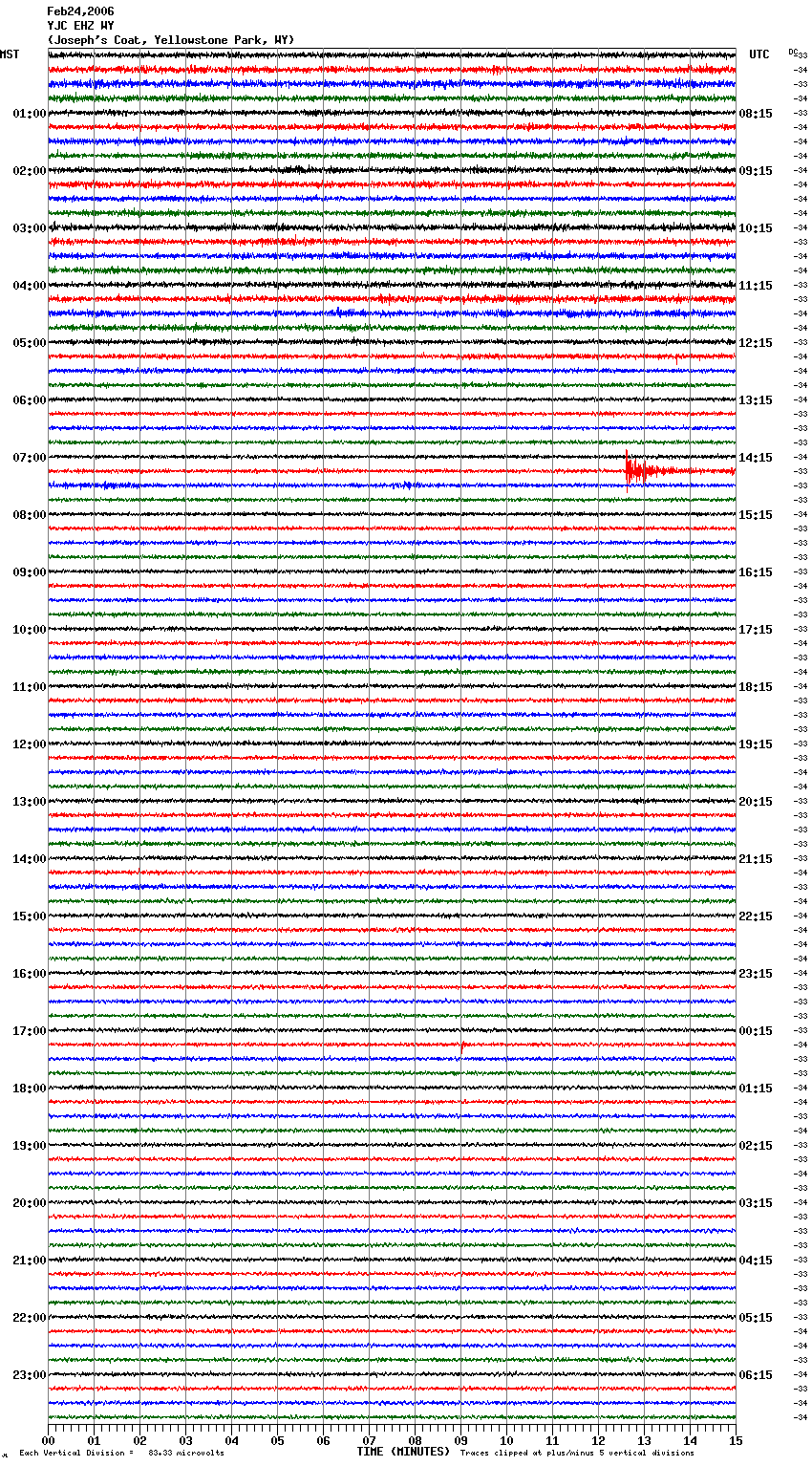Screen dimensions: 812x1466
Task: Select the 04:00 MST time label
Action: (x=30, y=286)
